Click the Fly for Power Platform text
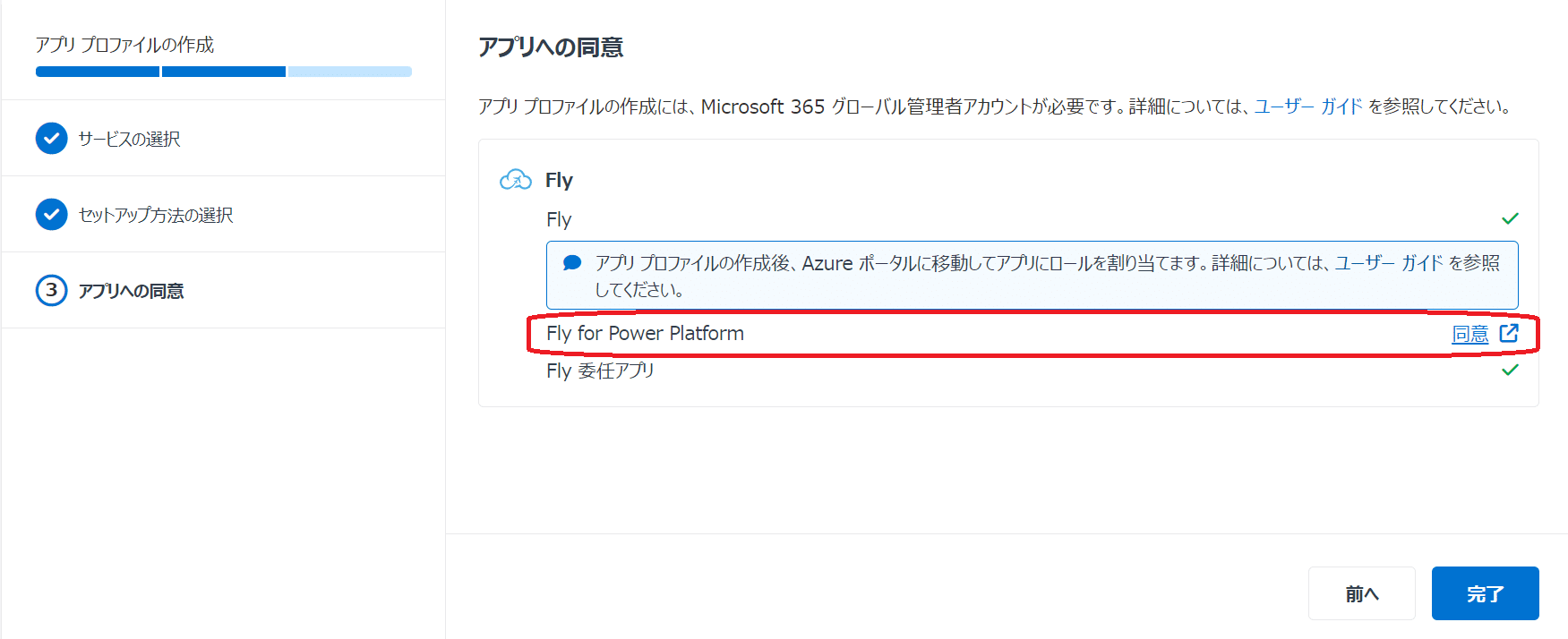This screenshot has height=639, width=1568. tap(645, 333)
